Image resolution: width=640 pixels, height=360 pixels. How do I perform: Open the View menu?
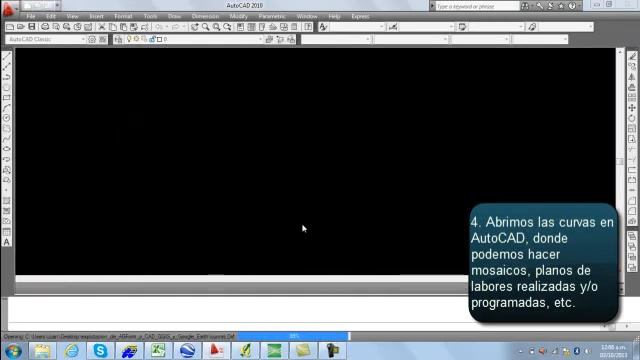click(x=72, y=16)
